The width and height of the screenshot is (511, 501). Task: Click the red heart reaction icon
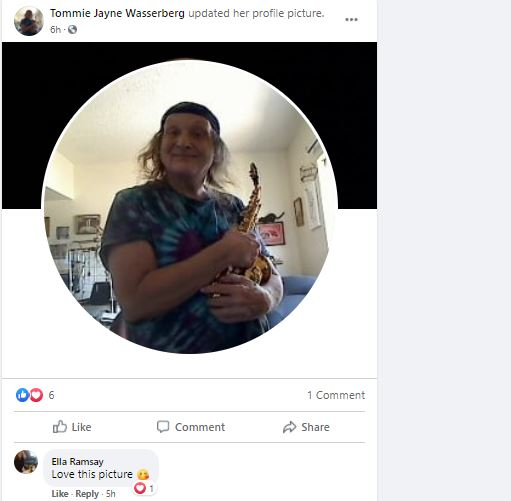(x=36, y=395)
